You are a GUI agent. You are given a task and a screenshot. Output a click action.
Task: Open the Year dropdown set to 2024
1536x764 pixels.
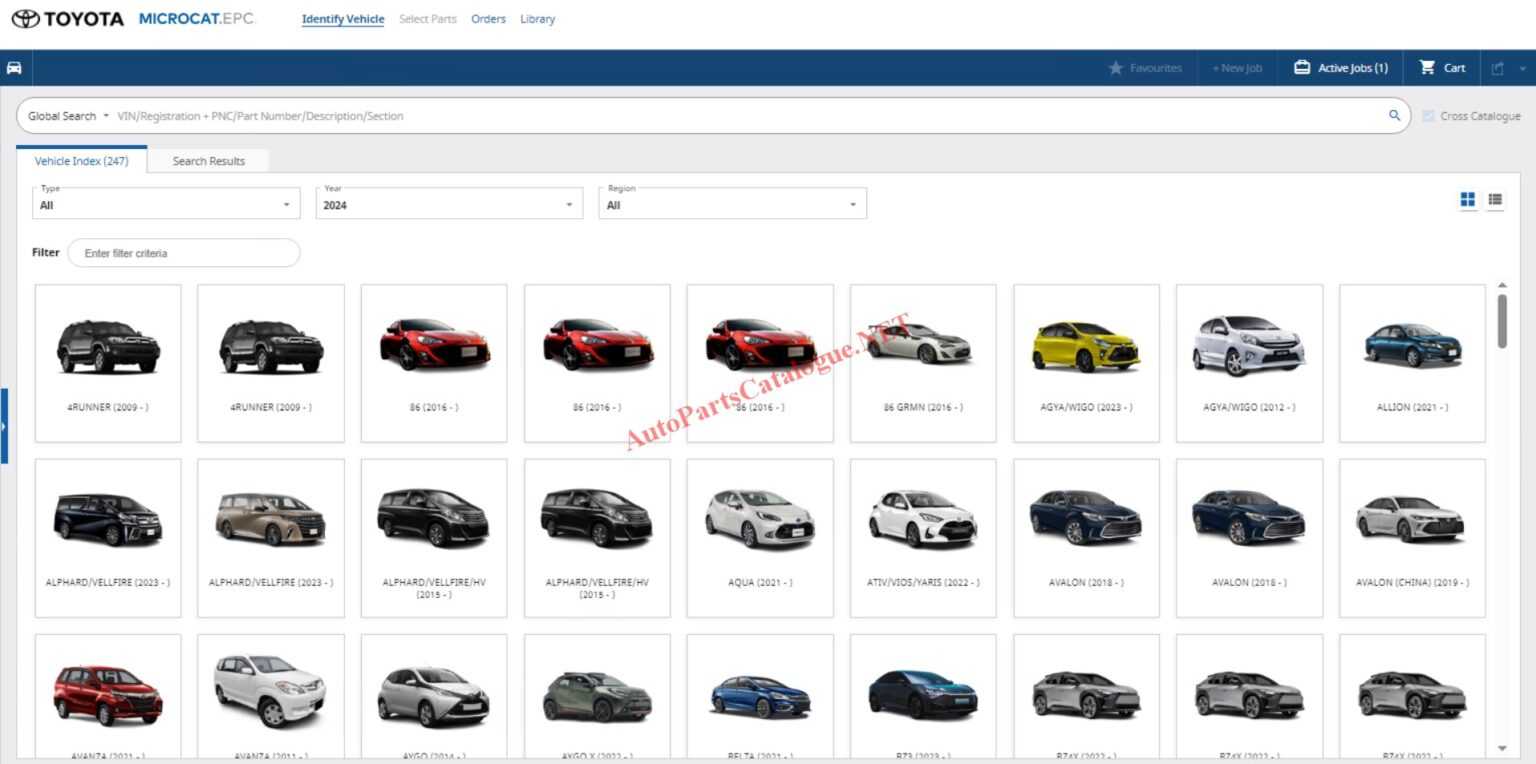(448, 204)
